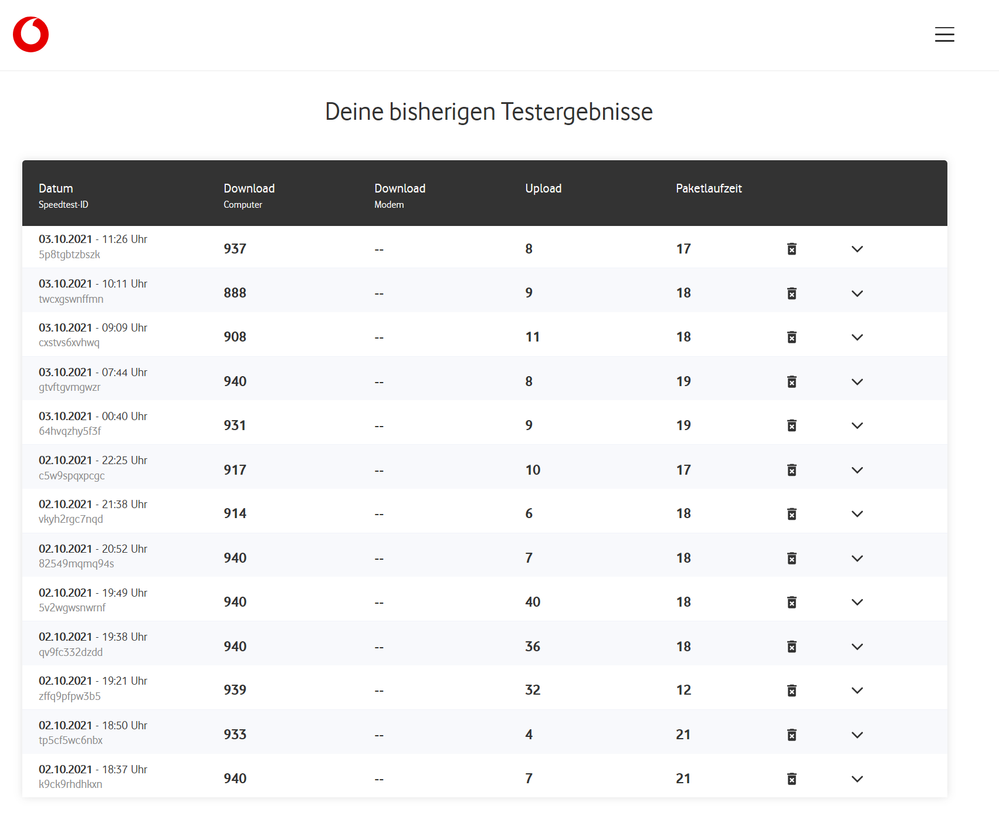Delete the last test result k9ck9rhdhkxn
The height and width of the screenshot is (825, 999).
click(791, 779)
